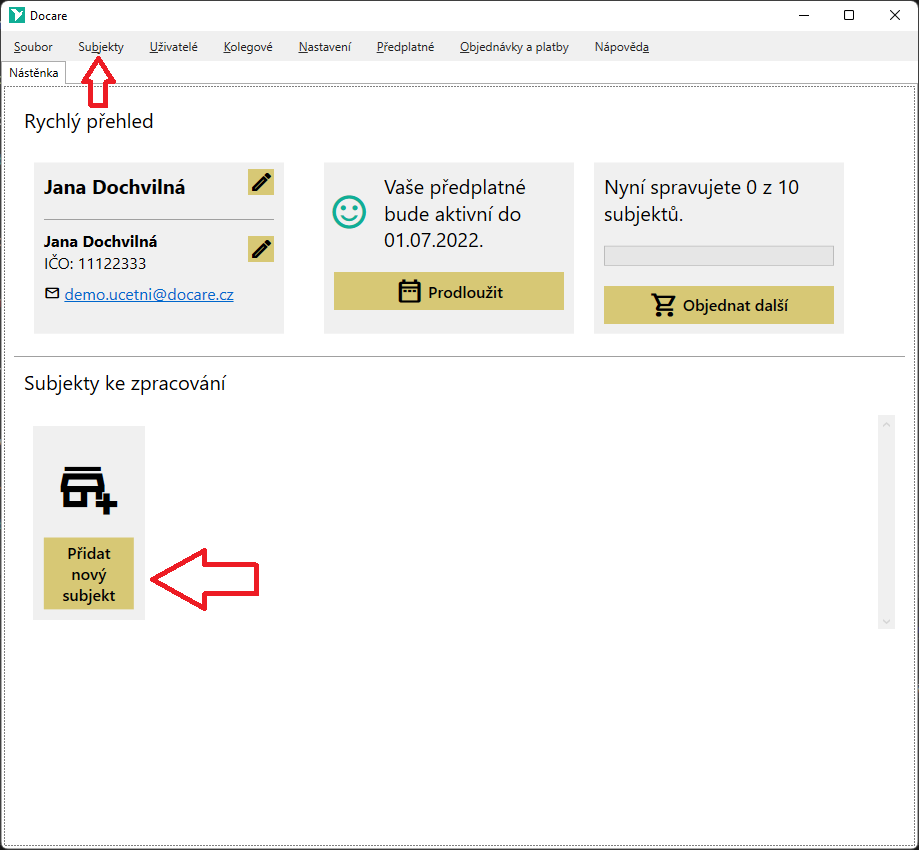Click the green smiley face icon
919x850 pixels.
coord(349,212)
